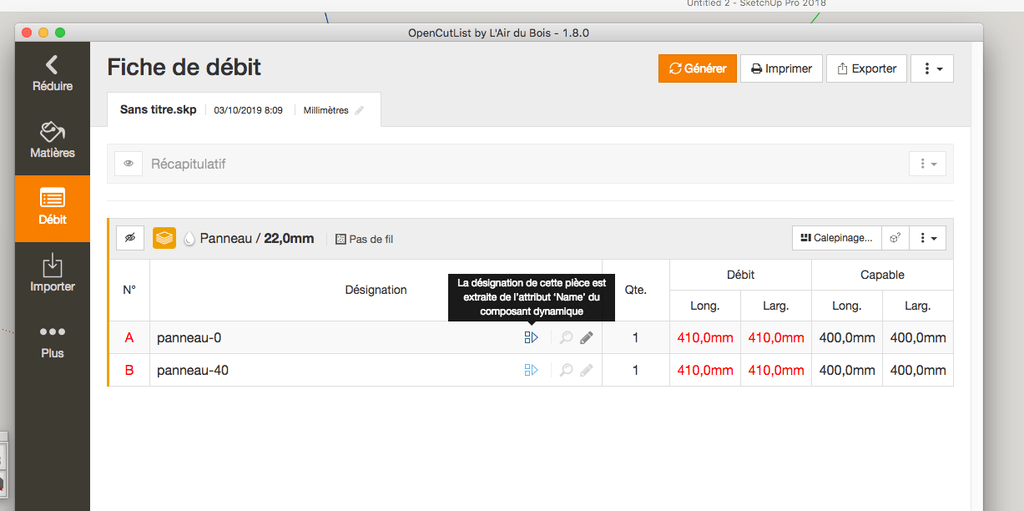Open the Importer tab
The image size is (1024, 511).
pyautogui.click(x=52, y=274)
